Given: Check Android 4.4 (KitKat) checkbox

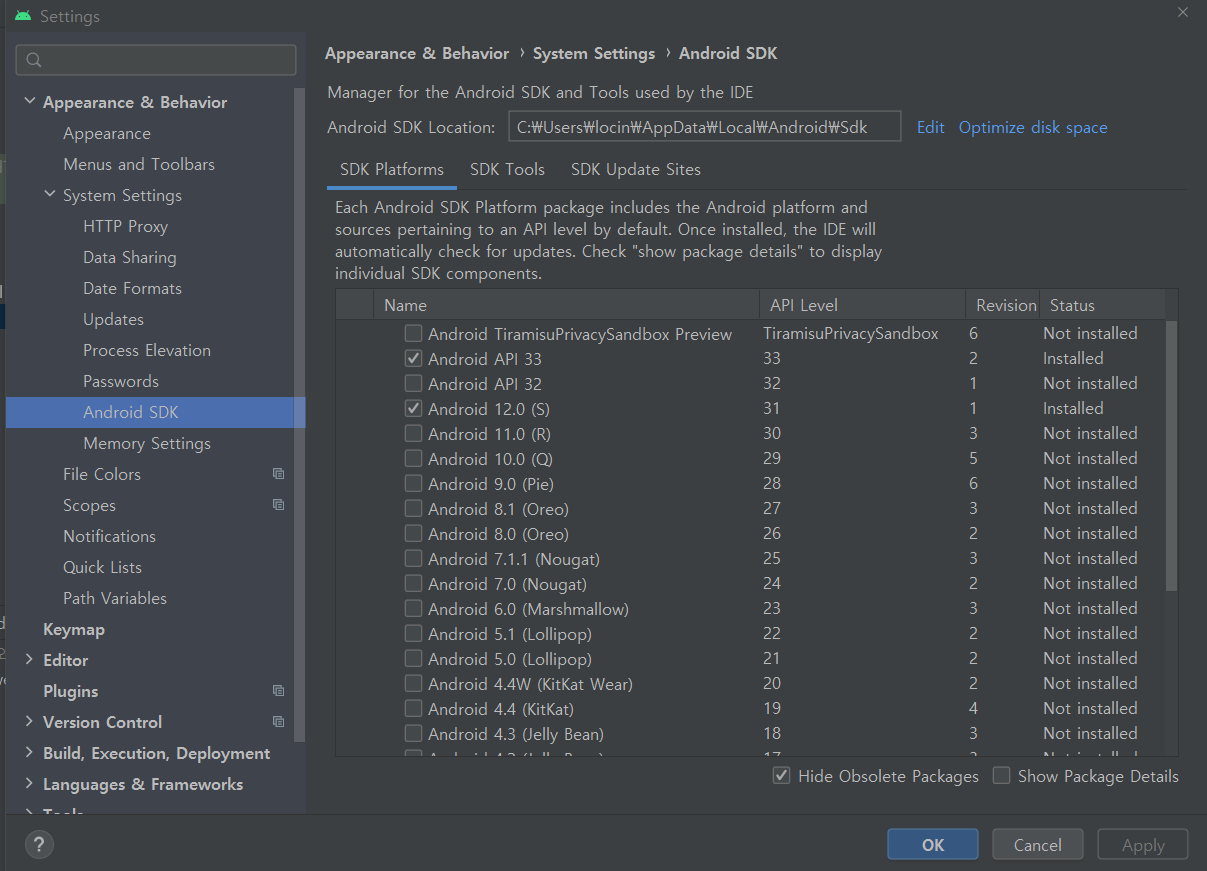Looking at the screenshot, I should (x=413, y=709).
